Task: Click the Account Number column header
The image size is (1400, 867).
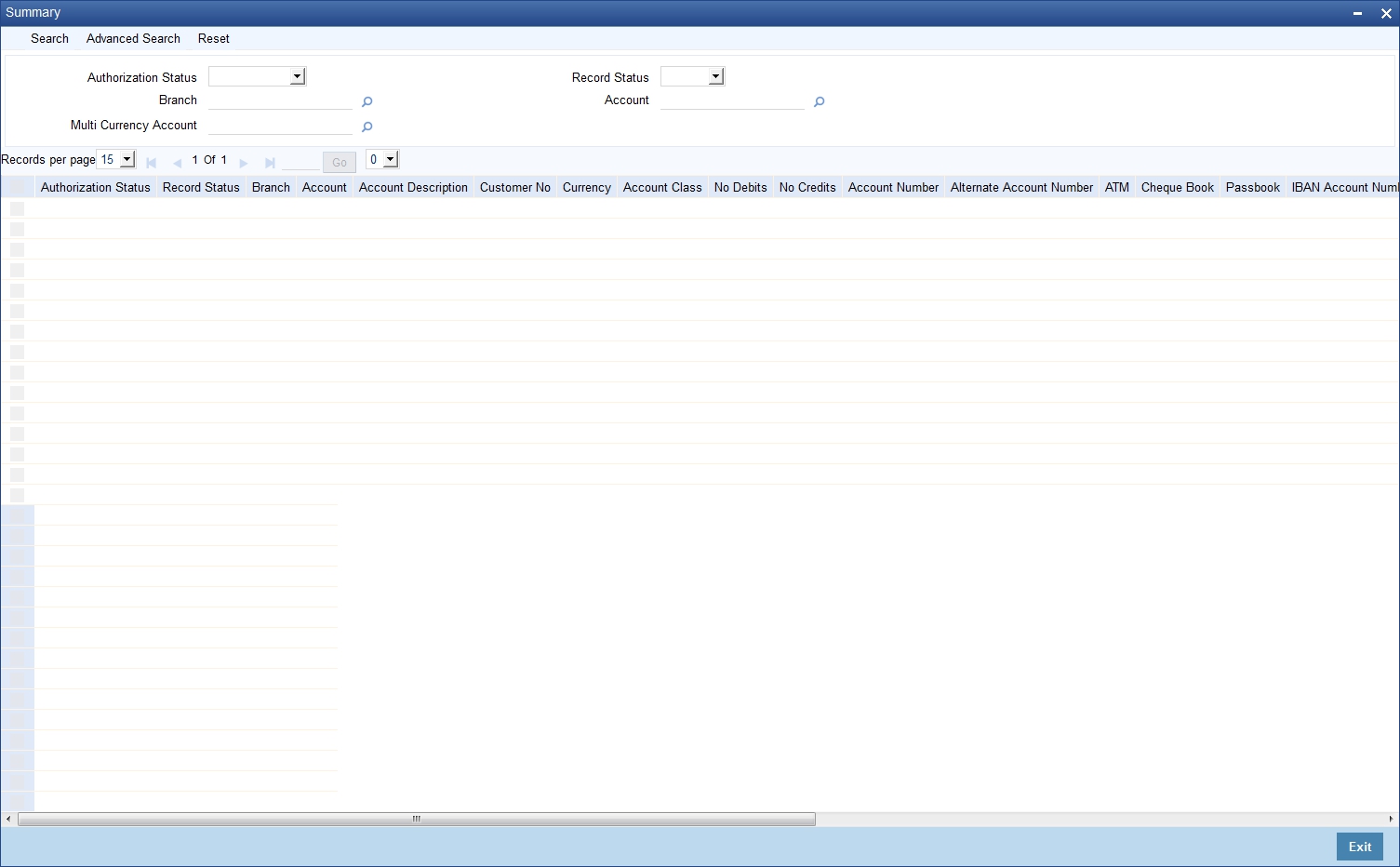Action: pos(893,187)
